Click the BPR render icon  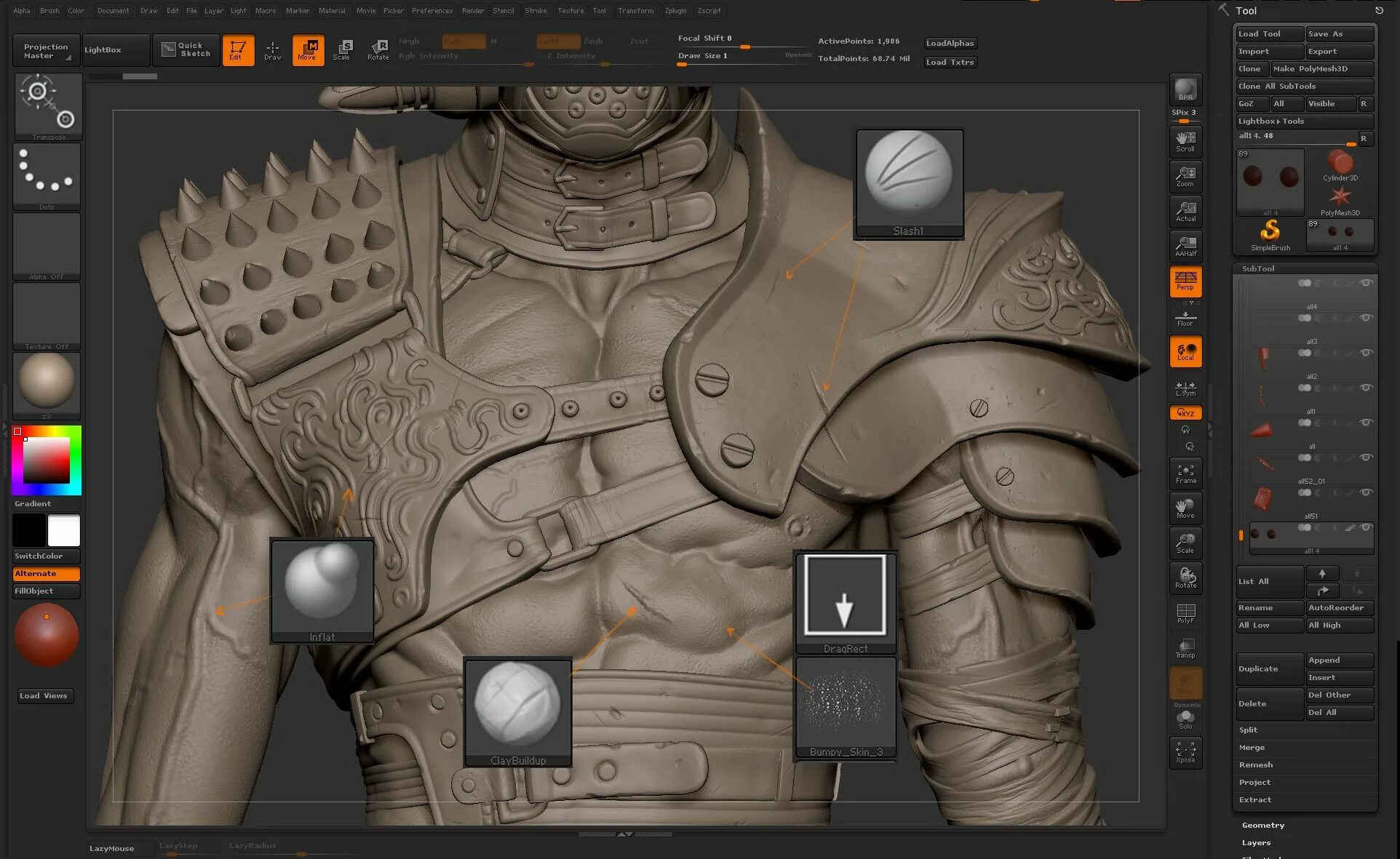1185,89
